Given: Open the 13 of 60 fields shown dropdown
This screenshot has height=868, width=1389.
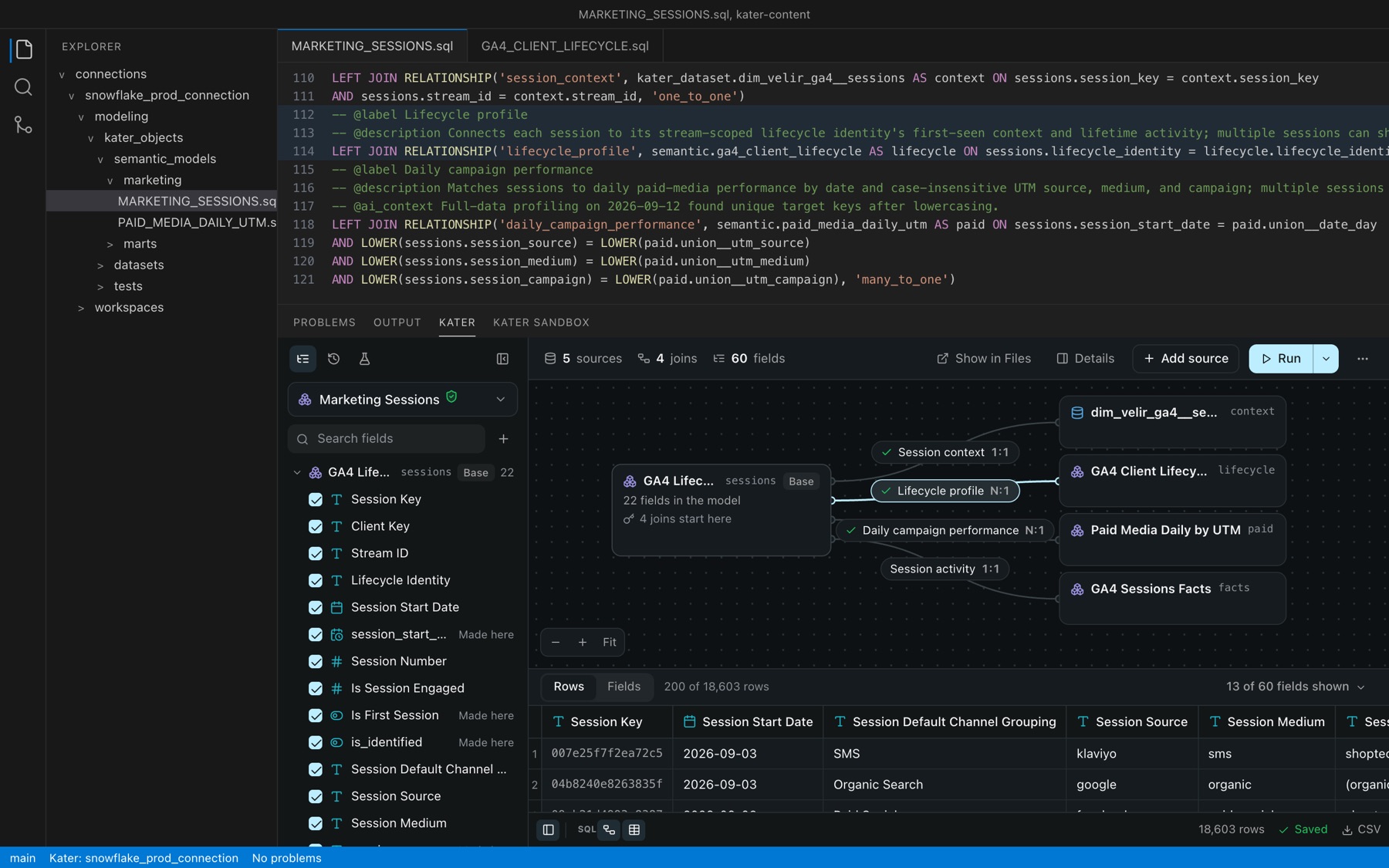Looking at the screenshot, I should coord(1296,687).
